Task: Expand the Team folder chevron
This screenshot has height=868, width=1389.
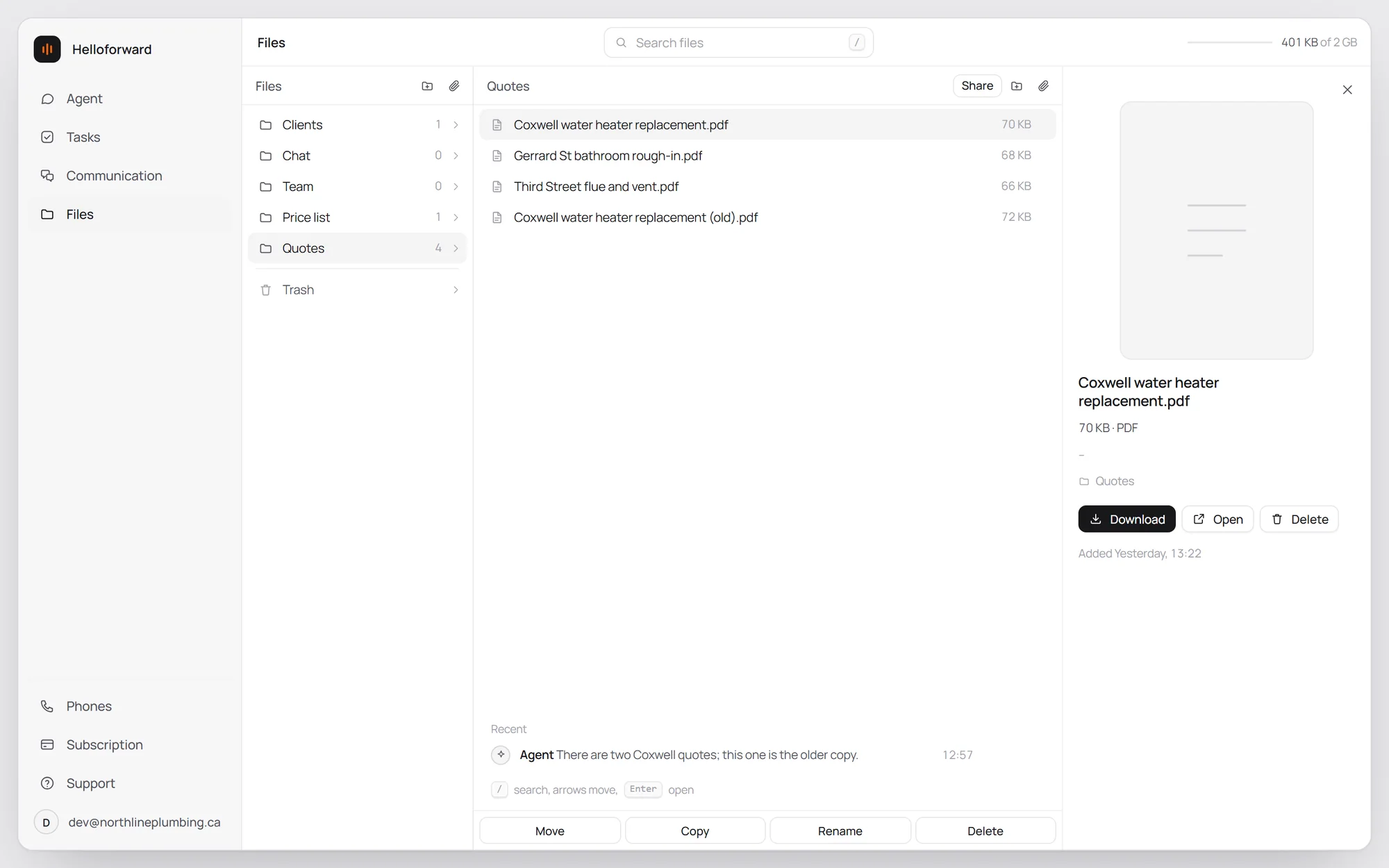Action: point(456,187)
